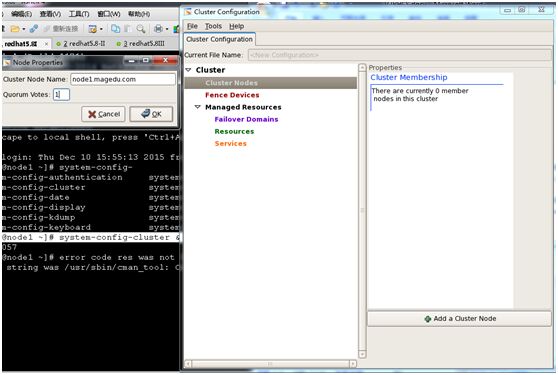
Task: Click the magnifier find icon in Xshell toolbar
Action: (x=141, y=29)
